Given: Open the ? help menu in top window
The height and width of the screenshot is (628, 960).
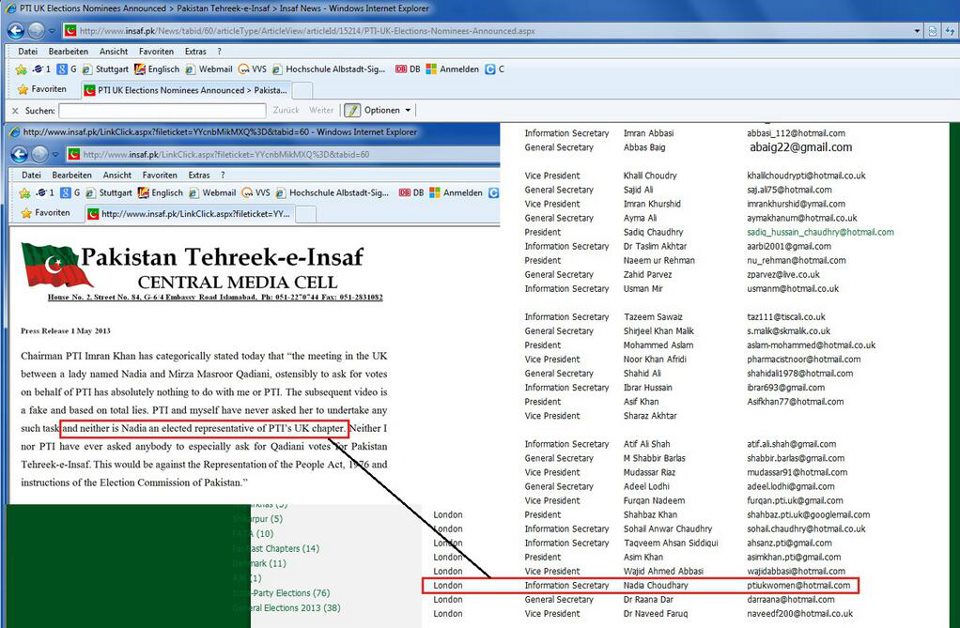Looking at the screenshot, I should click(219, 51).
